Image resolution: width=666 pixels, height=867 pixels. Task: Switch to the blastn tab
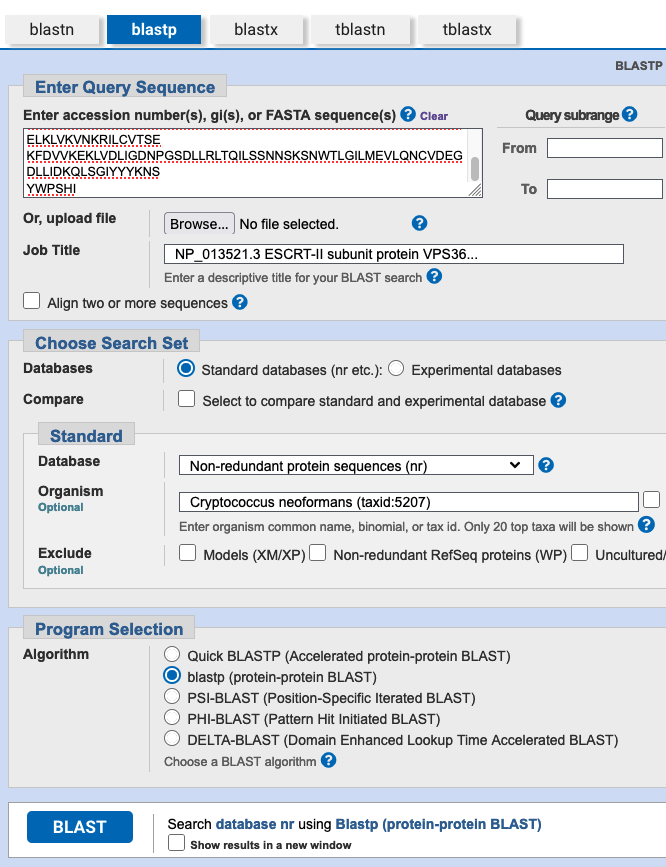52,29
